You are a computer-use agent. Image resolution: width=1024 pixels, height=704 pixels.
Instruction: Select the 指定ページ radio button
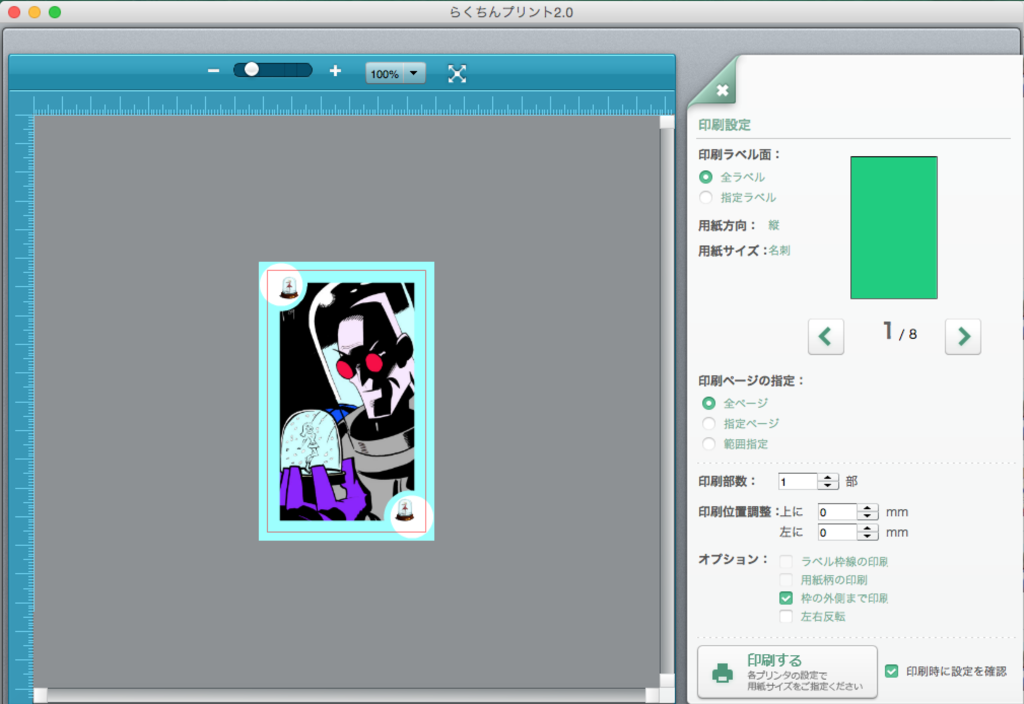(709, 423)
